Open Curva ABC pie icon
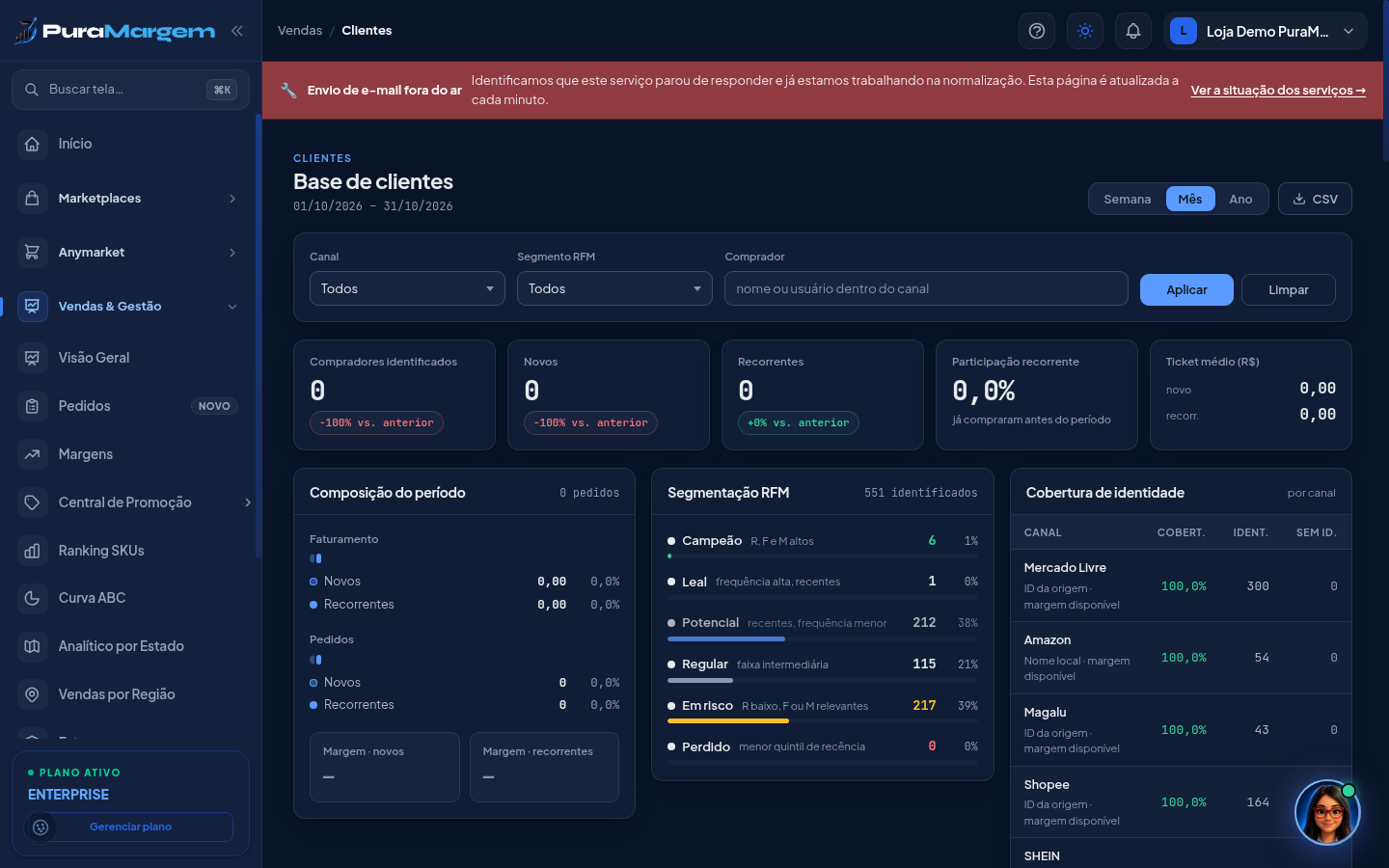 (32, 598)
